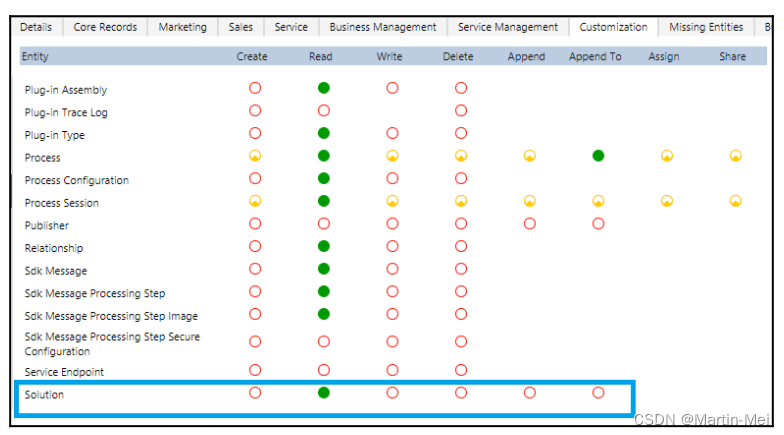784x435 pixels.
Task: Click the Create column header
Action: [x=252, y=56]
